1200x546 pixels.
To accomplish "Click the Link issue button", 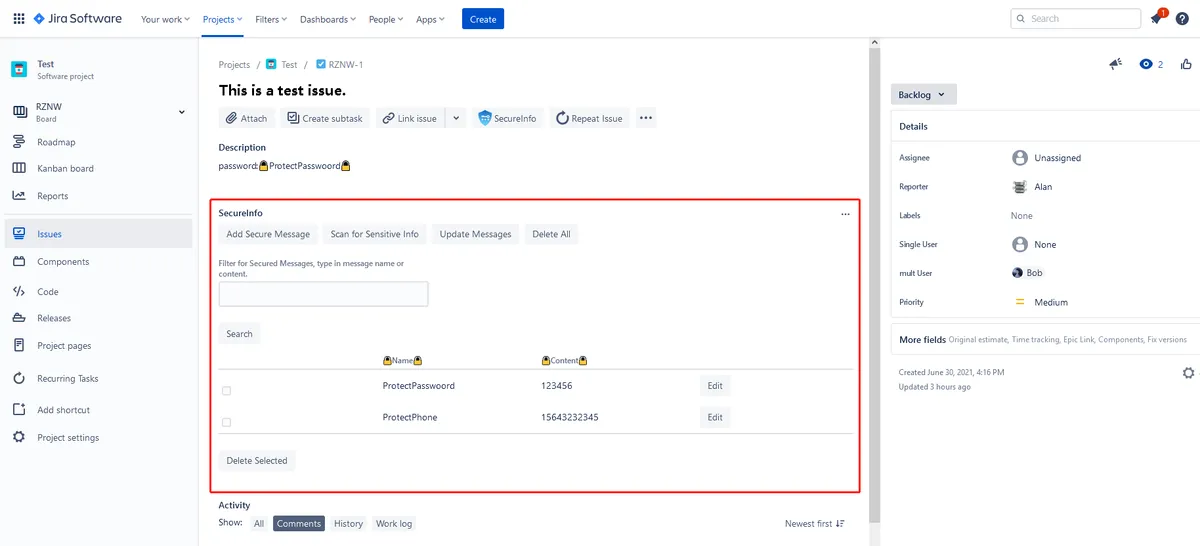I will click(409, 118).
